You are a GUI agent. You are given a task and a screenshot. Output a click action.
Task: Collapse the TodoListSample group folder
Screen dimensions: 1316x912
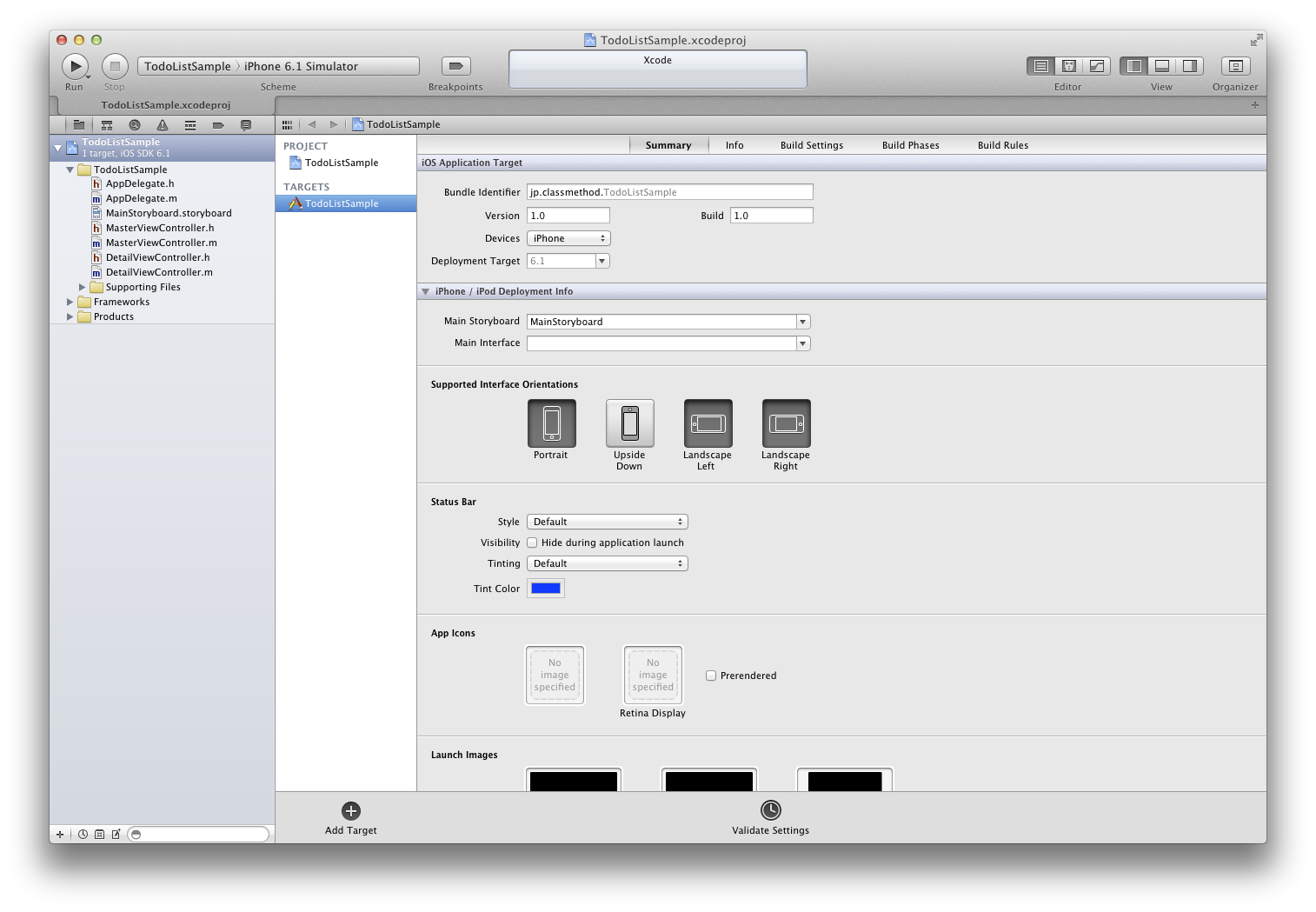click(70, 170)
